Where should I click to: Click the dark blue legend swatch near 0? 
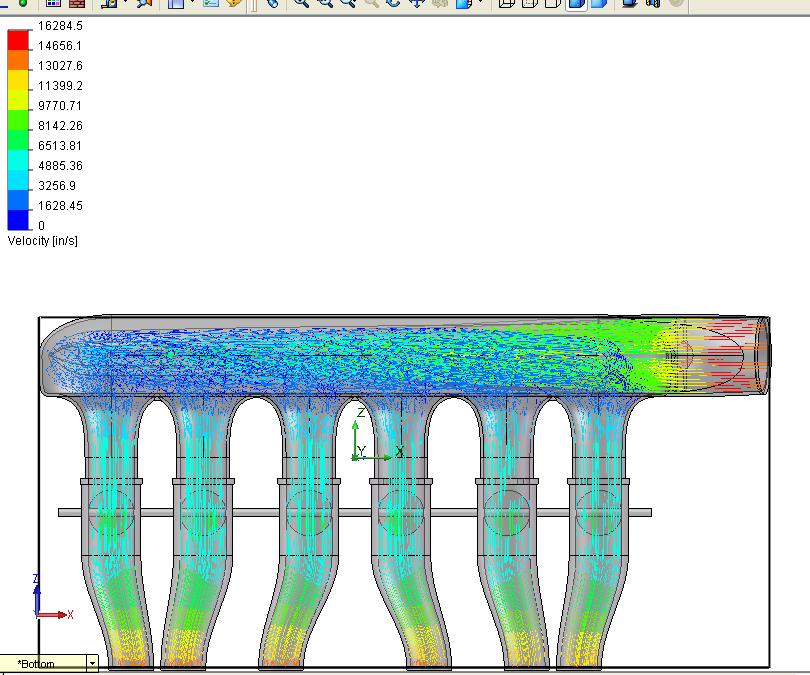coord(18,221)
